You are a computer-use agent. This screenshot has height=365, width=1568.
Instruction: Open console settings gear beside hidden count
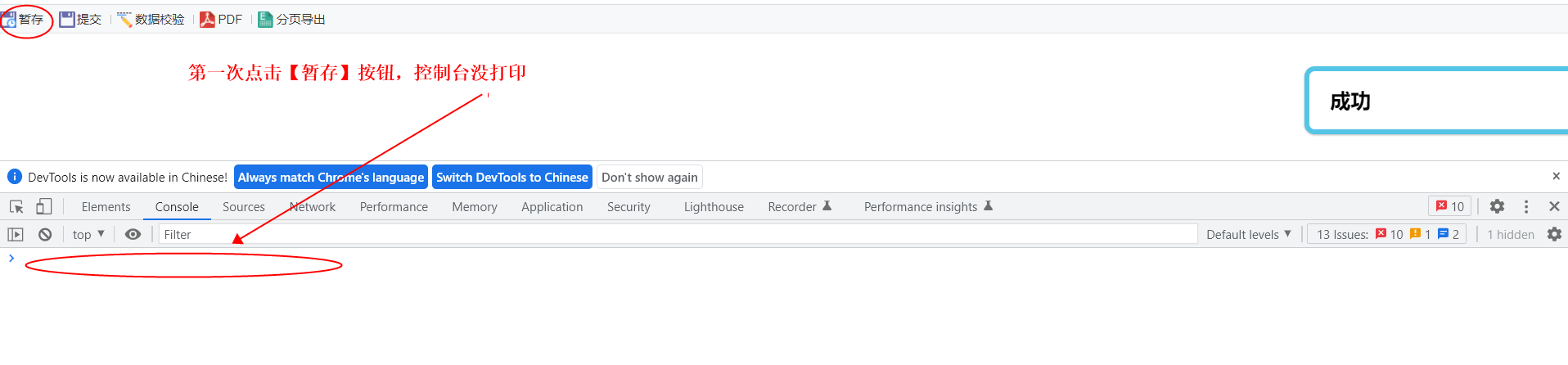pyautogui.click(x=1554, y=235)
